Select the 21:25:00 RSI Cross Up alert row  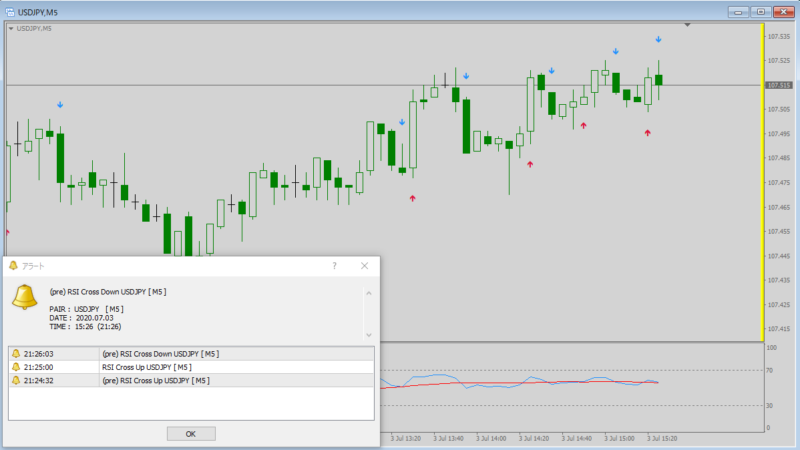[x=191, y=367]
